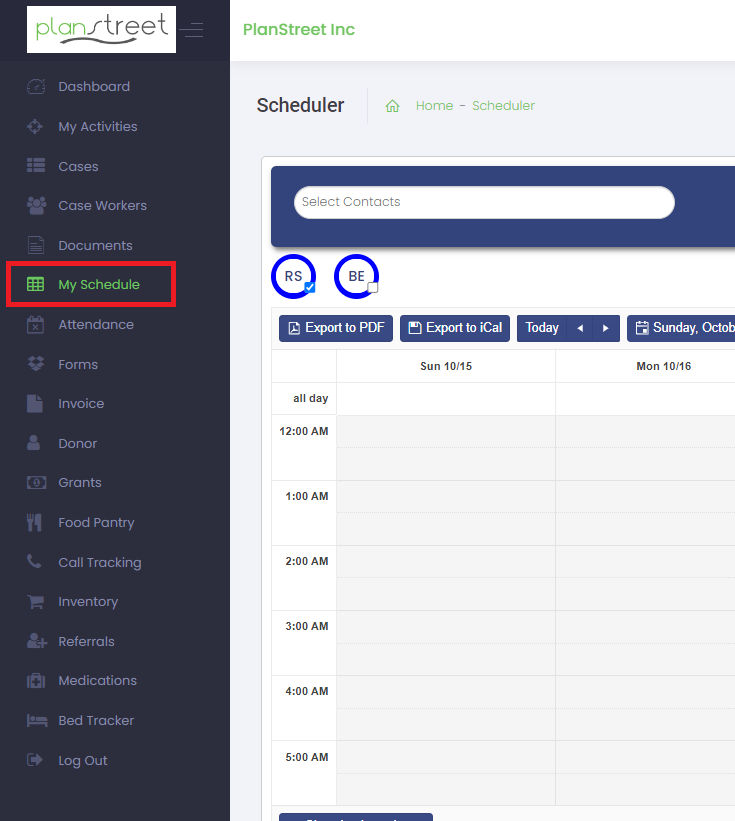Click PlanStreet Inc header title

click(x=299, y=29)
